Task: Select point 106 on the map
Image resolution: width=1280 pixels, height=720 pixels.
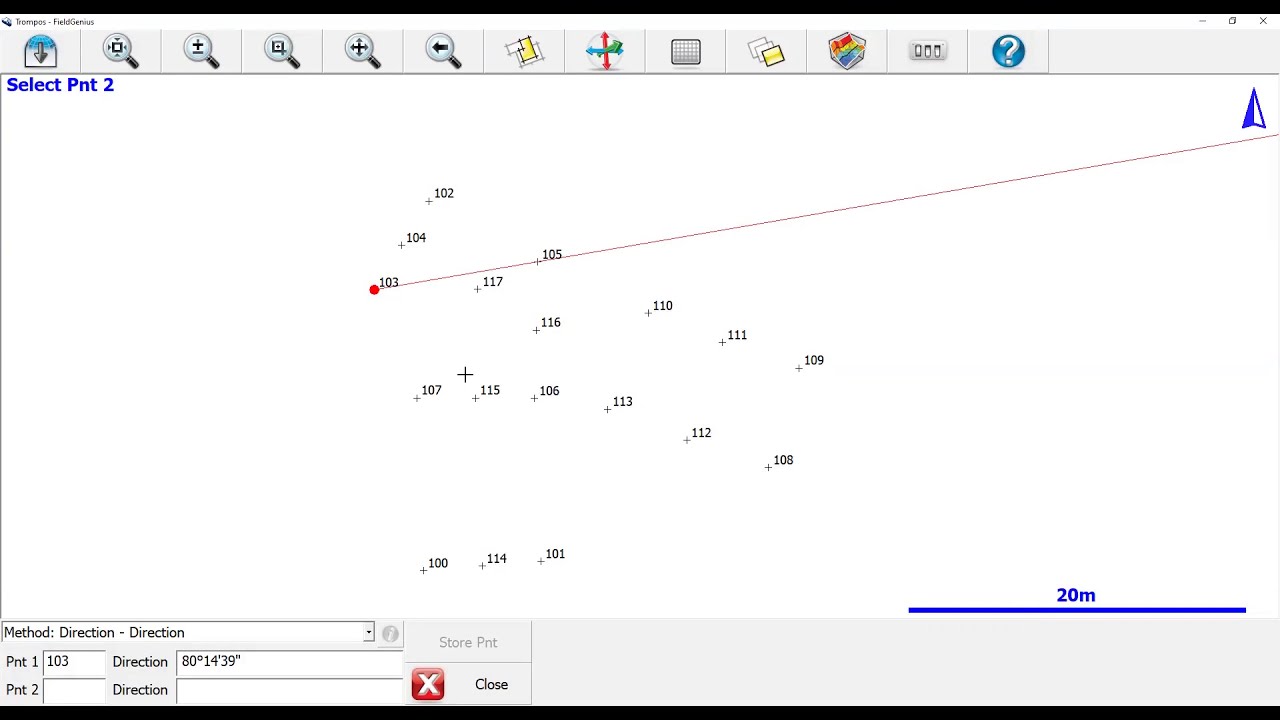Action: [534, 398]
